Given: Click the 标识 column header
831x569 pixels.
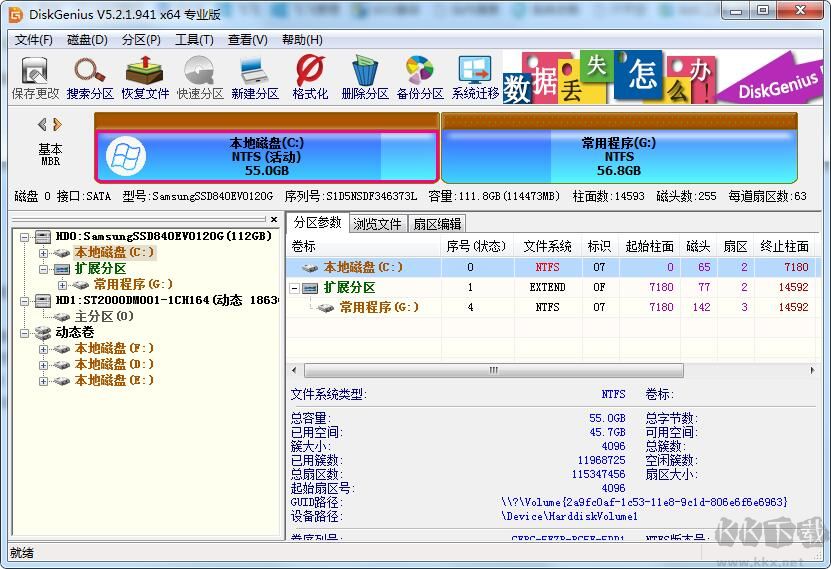Looking at the screenshot, I should click(x=599, y=246).
